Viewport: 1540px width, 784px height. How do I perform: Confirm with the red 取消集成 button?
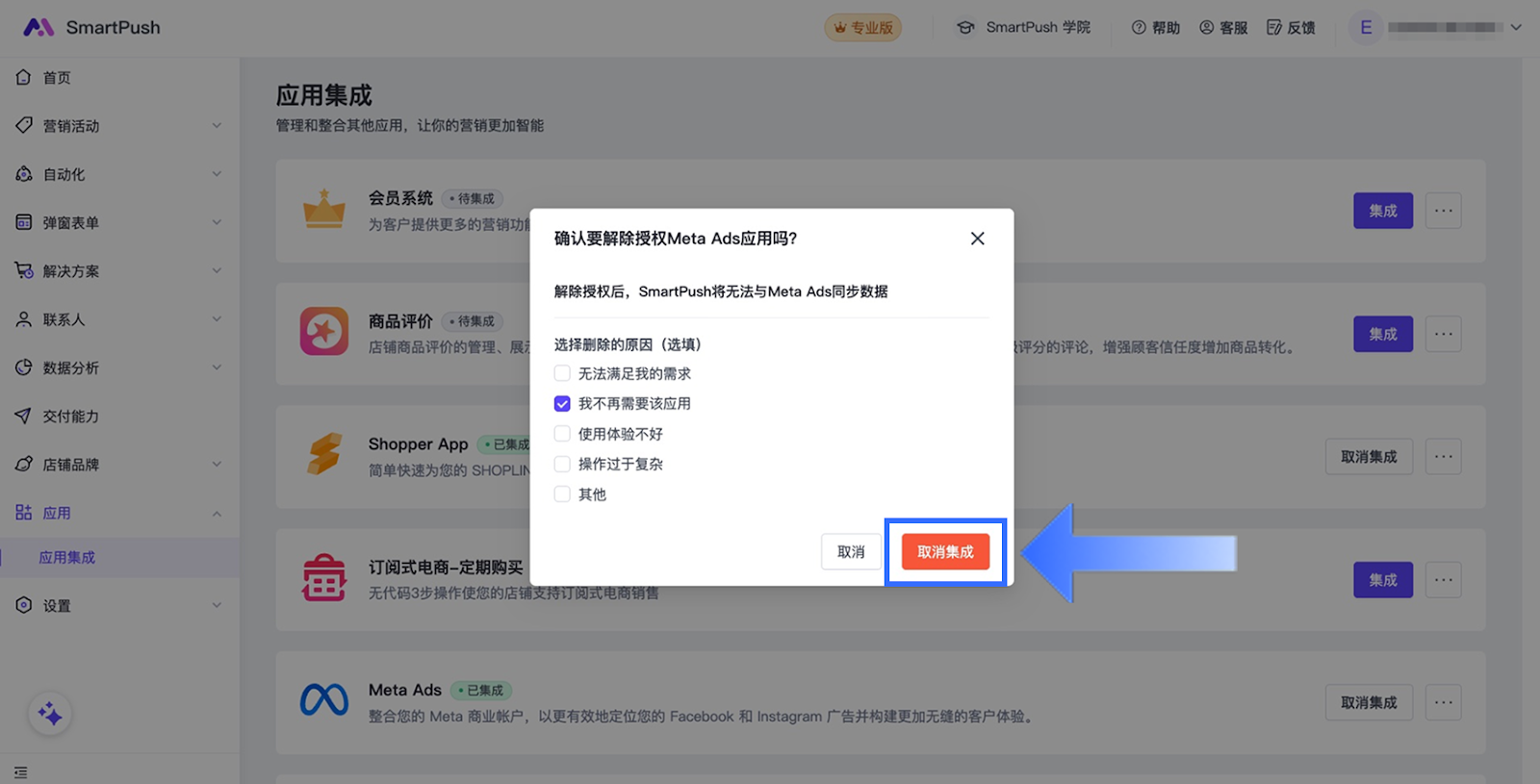coord(945,552)
